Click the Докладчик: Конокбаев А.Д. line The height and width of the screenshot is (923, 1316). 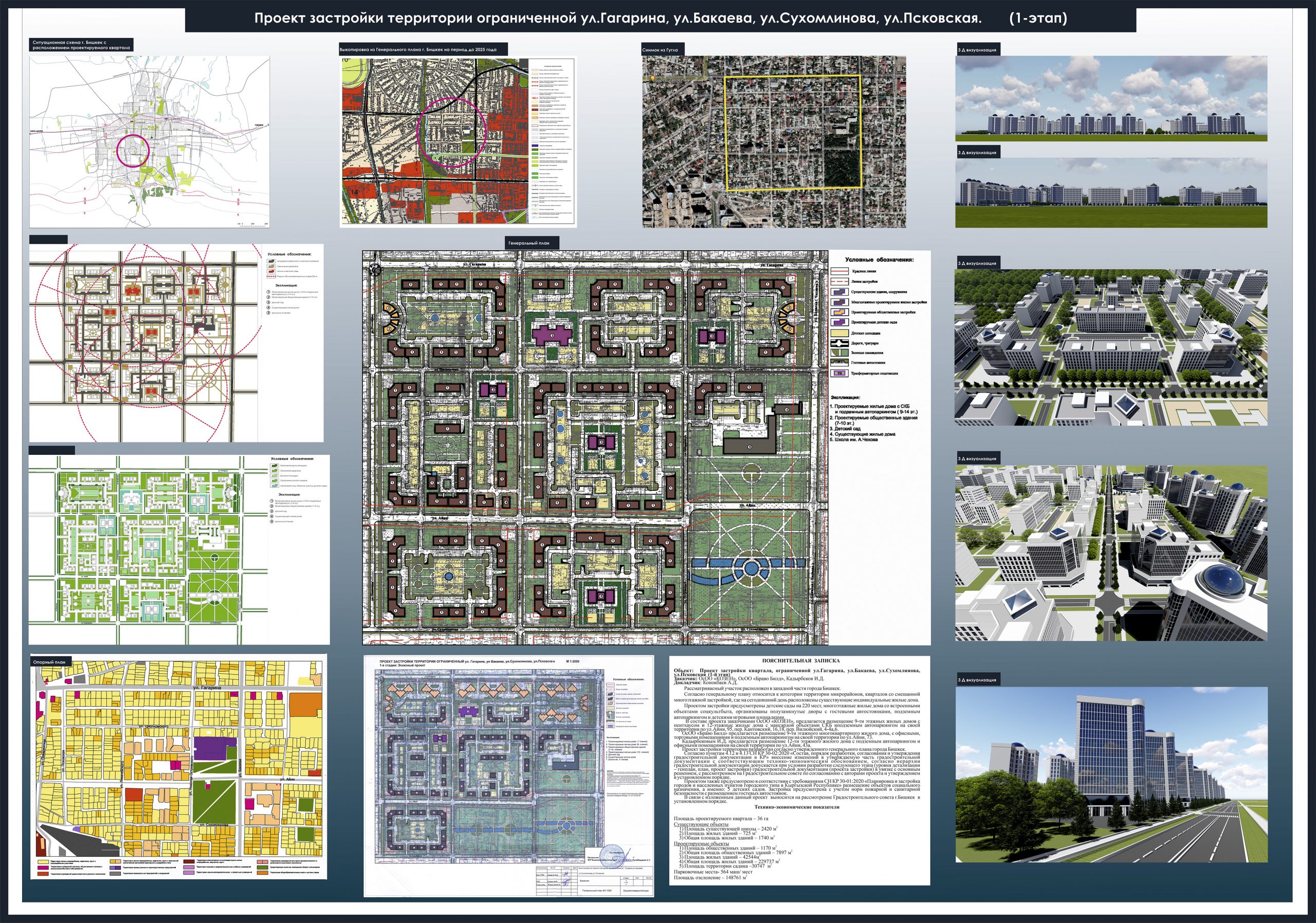click(x=706, y=682)
